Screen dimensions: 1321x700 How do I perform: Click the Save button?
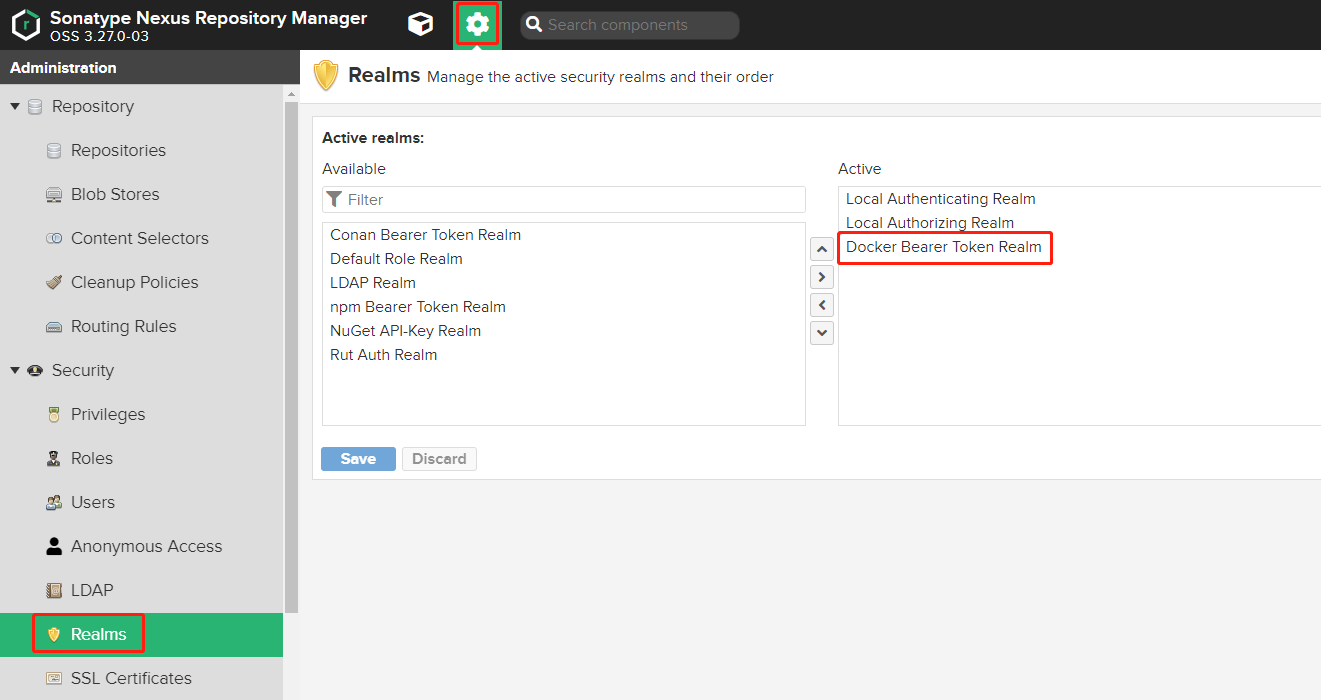(358, 459)
